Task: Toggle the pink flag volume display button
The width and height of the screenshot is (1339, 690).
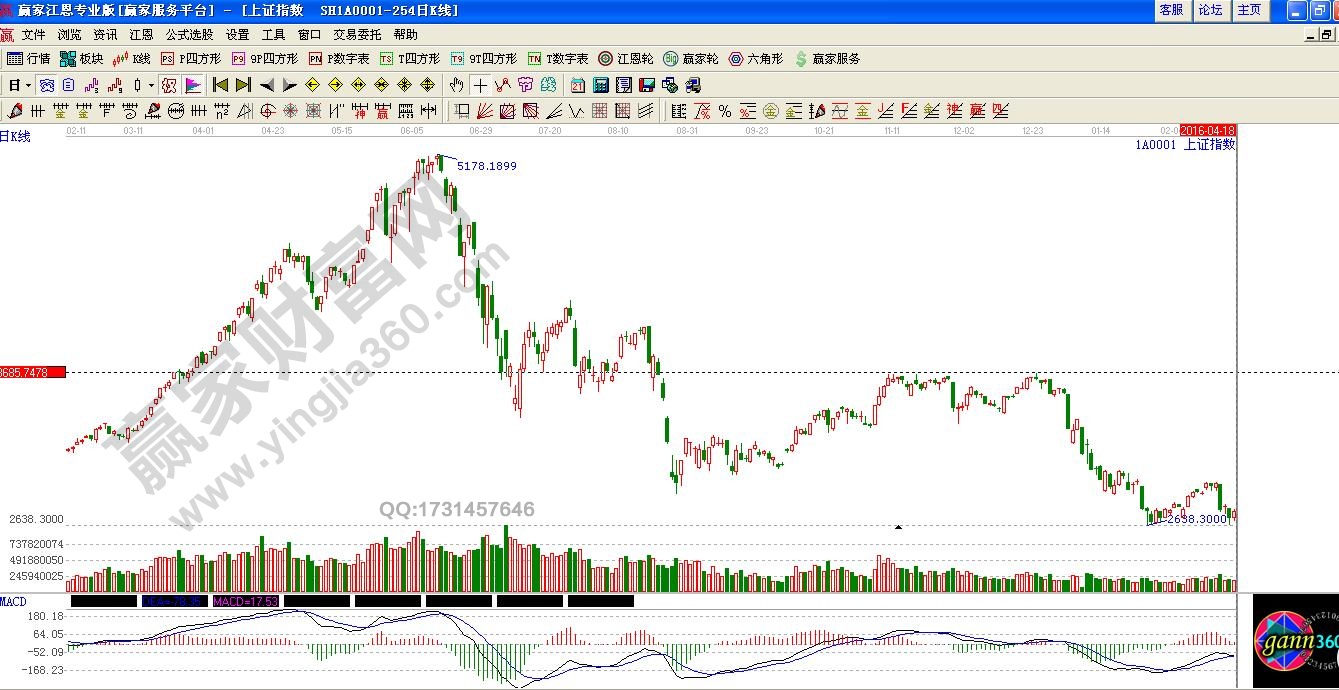Action: pos(193,85)
